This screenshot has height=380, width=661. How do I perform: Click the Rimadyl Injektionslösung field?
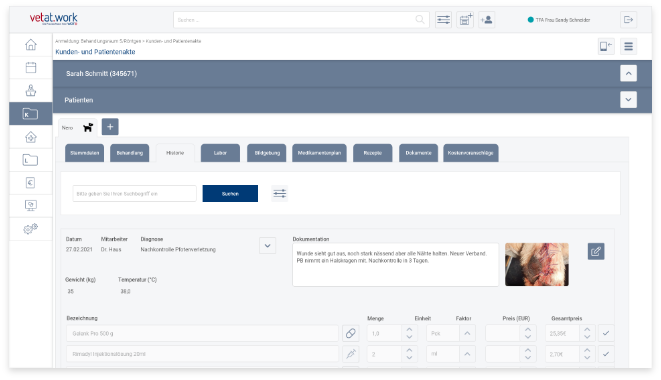(x=202, y=354)
